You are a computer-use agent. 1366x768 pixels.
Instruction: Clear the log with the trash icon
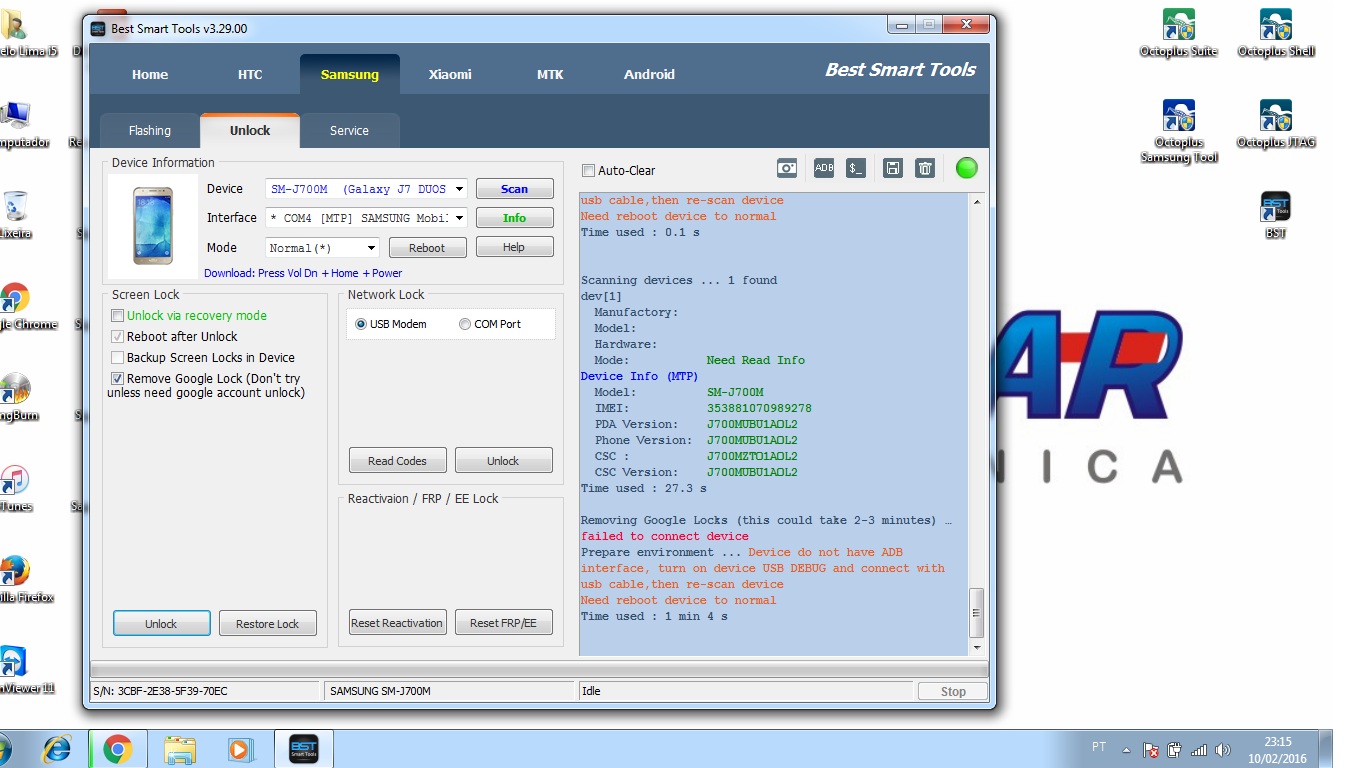(x=926, y=169)
